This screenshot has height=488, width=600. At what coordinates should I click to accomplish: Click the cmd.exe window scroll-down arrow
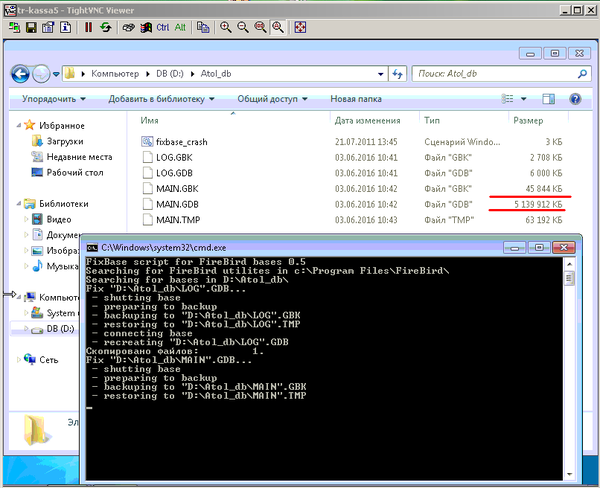pyautogui.click(x=569, y=475)
